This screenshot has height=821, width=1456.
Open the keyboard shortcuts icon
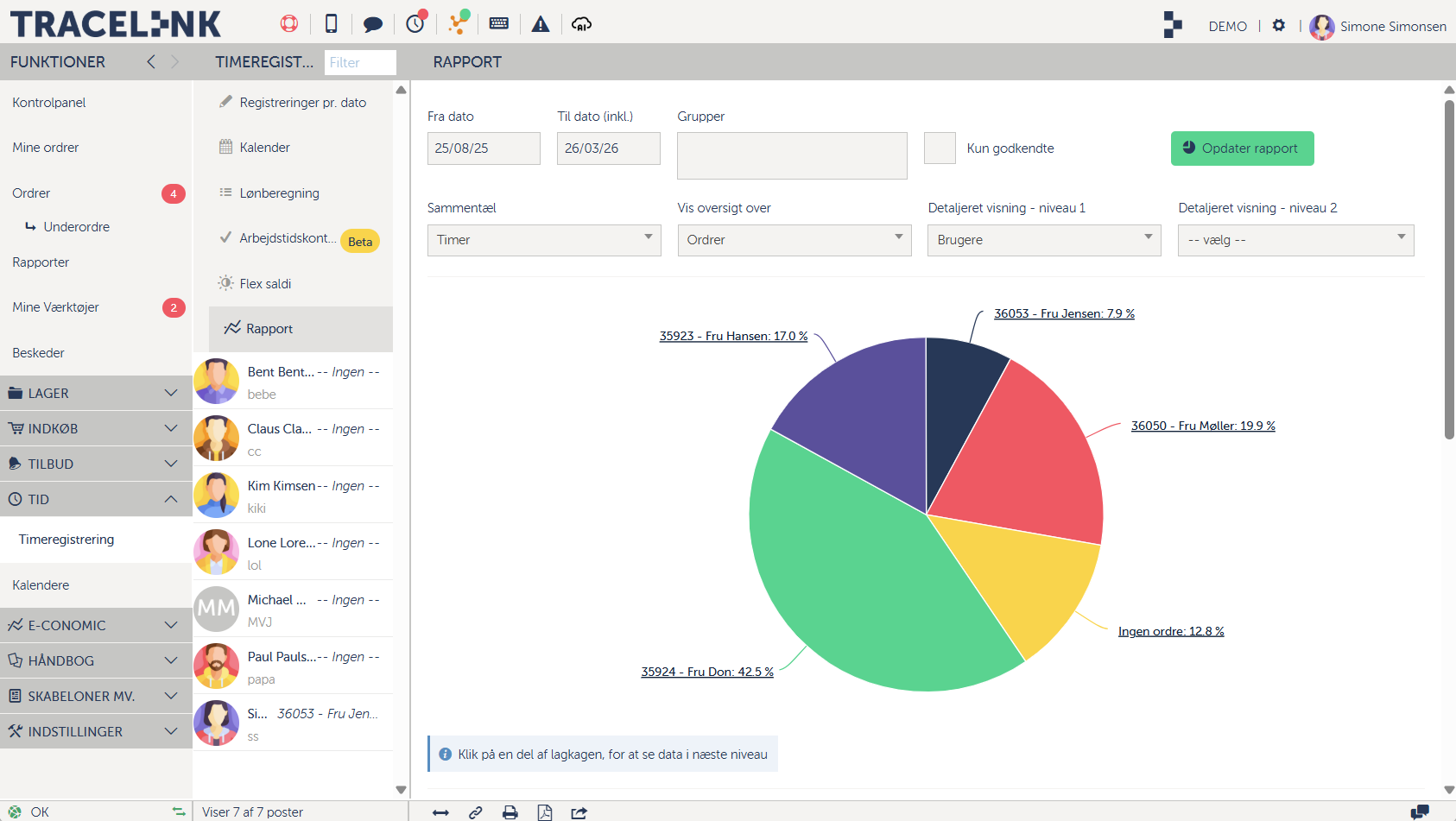click(x=499, y=24)
